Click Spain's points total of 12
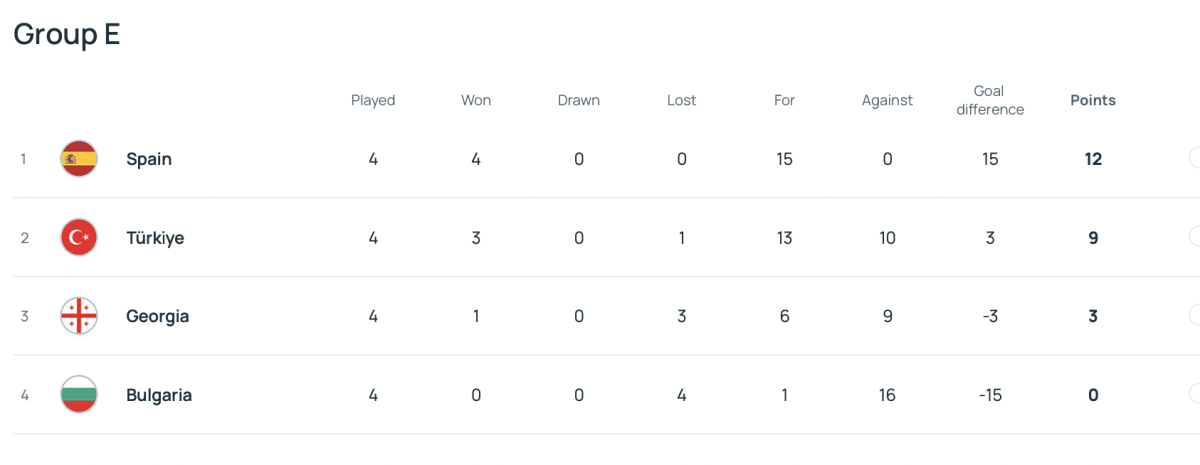This screenshot has width=1200, height=465. (x=1093, y=159)
